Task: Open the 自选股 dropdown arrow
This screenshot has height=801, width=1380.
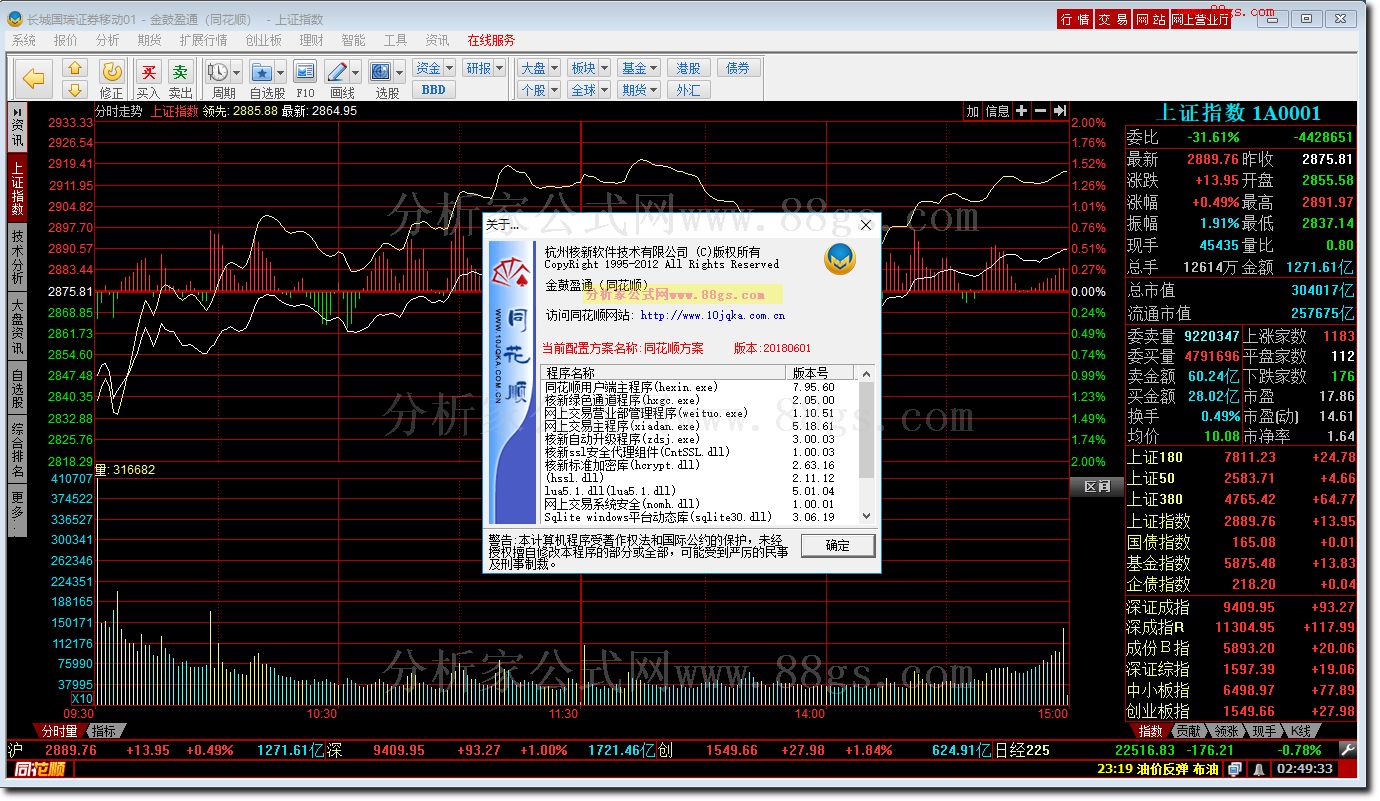Action: tap(280, 72)
